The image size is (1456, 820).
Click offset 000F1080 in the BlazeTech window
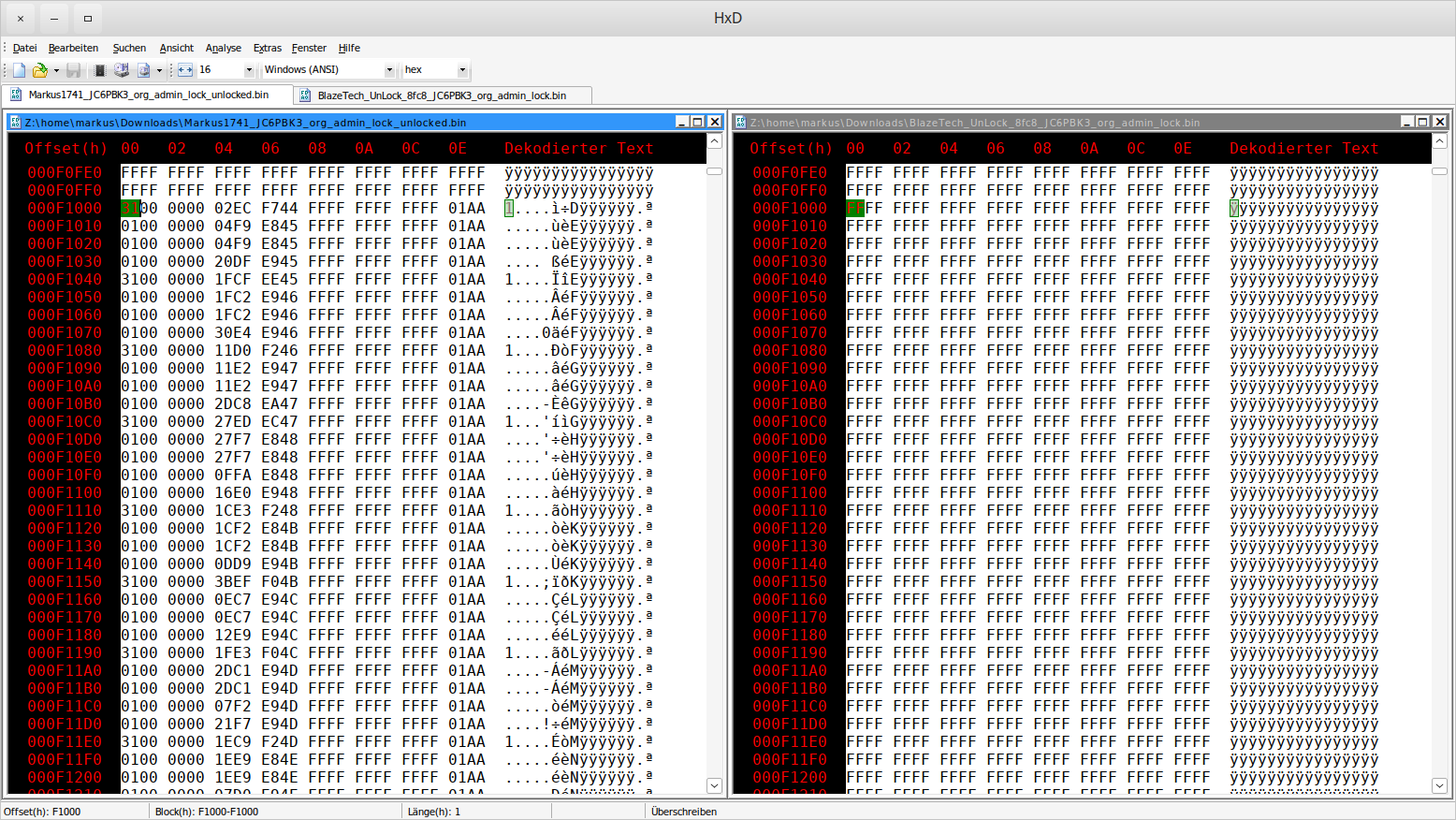(790, 350)
